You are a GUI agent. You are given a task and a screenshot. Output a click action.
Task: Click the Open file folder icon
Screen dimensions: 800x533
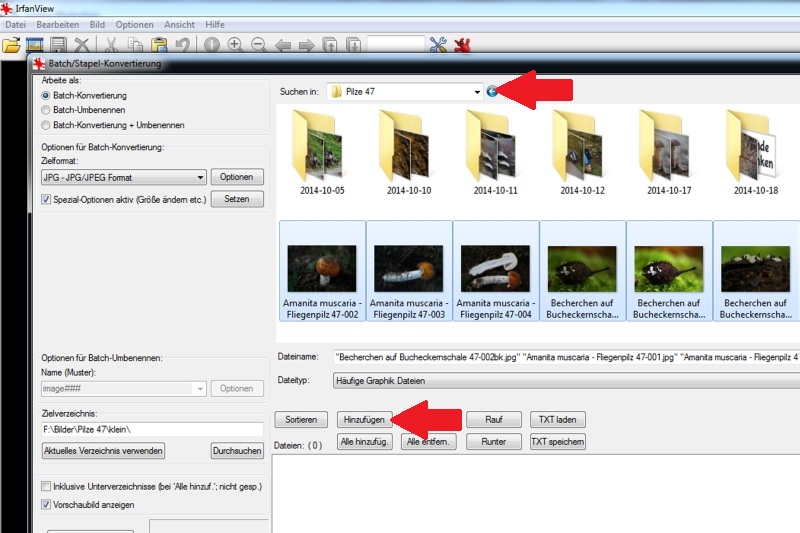[11, 45]
